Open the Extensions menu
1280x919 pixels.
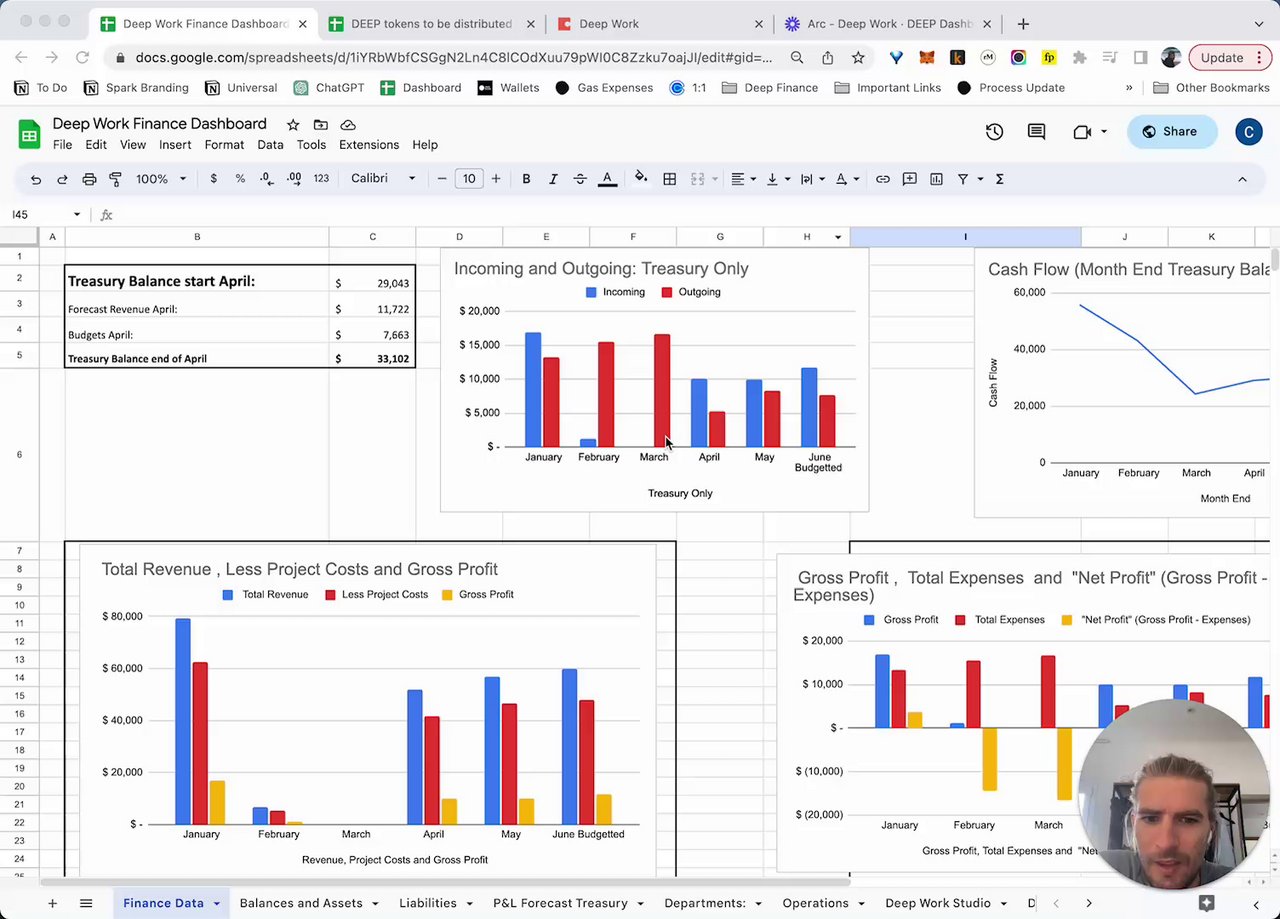[369, 145]
